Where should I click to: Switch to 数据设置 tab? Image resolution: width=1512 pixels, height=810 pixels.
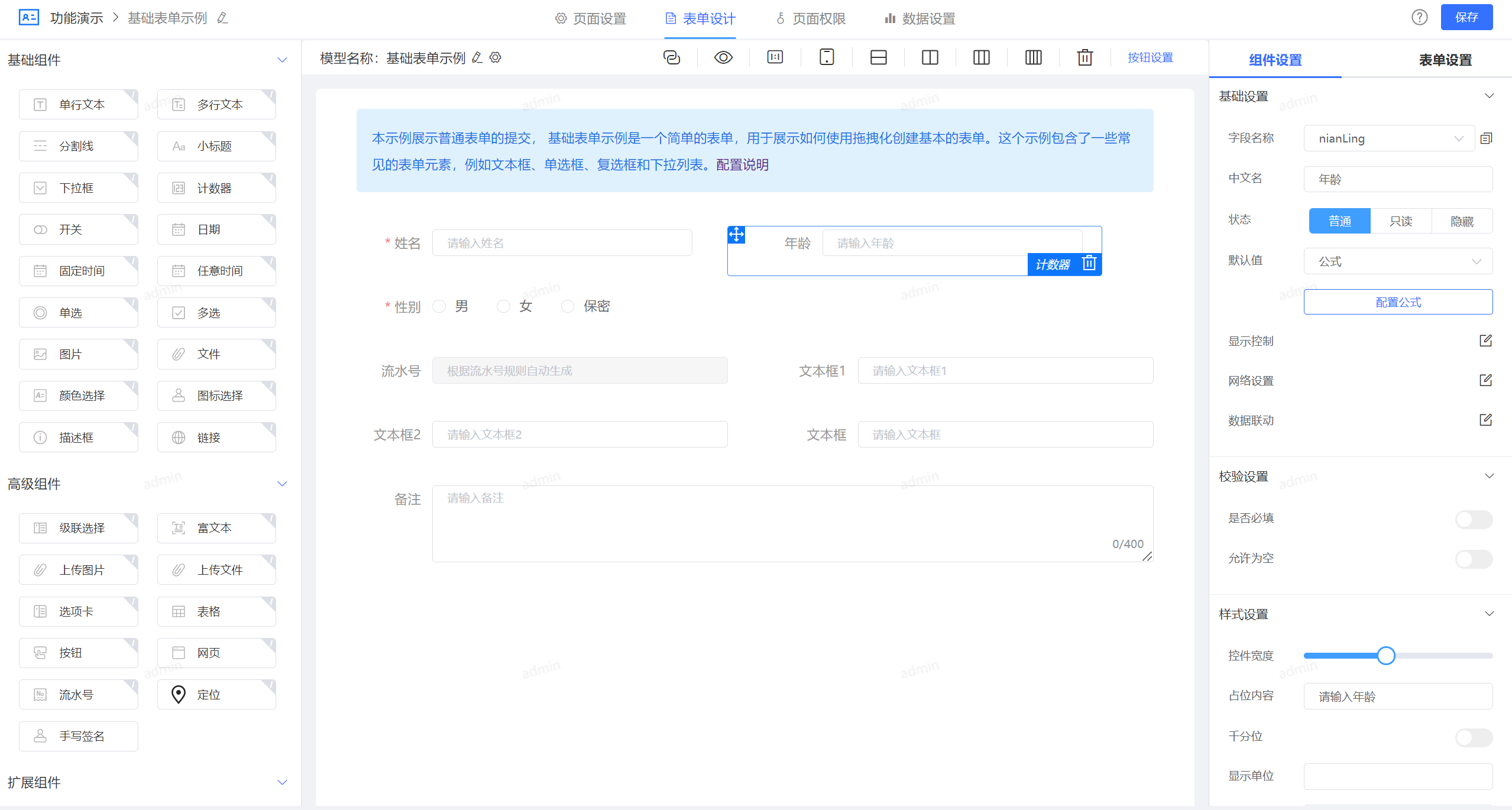click(x=920, y=19)
